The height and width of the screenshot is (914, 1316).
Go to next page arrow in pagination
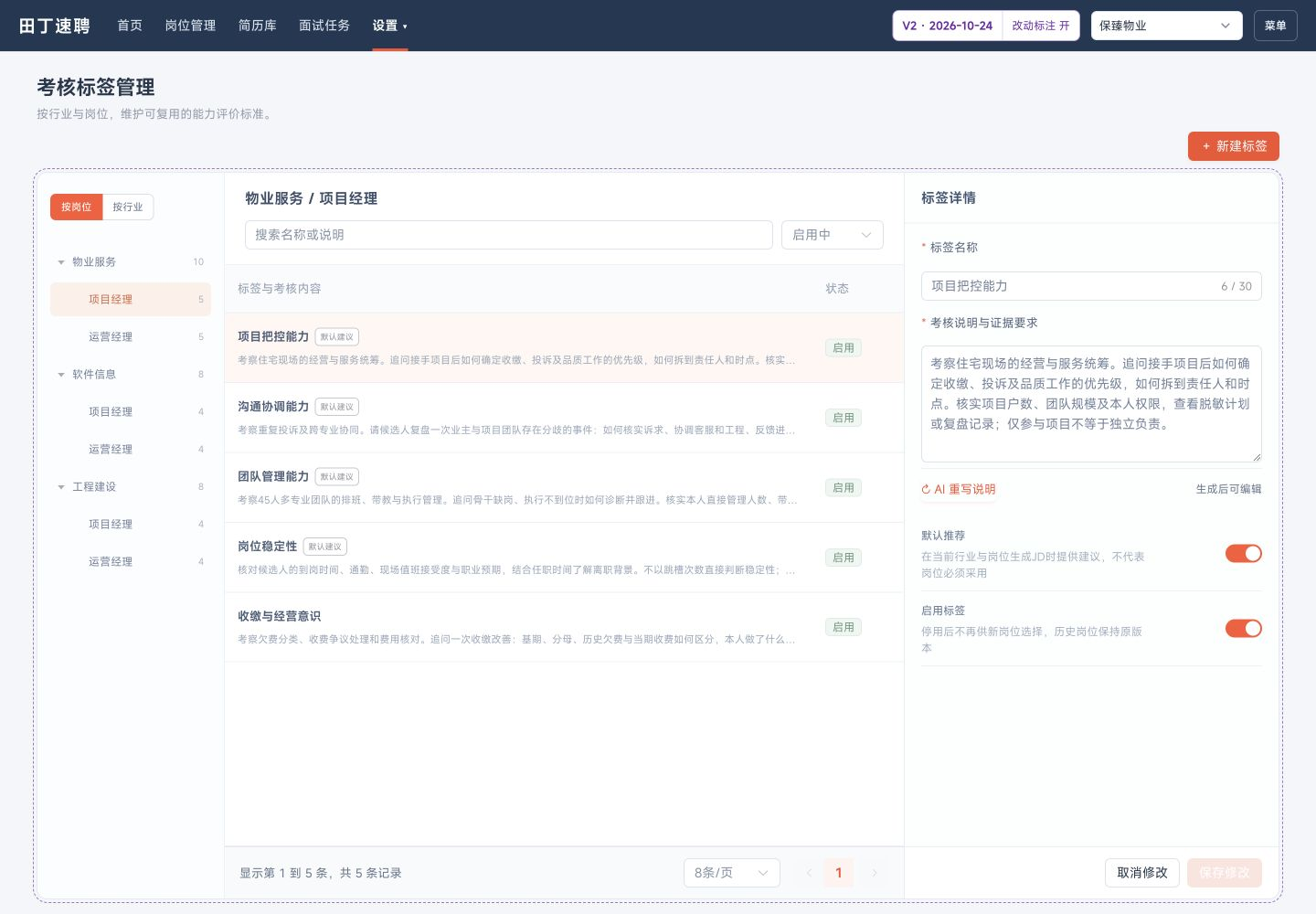pyautogui.click(x=874, y=873)
